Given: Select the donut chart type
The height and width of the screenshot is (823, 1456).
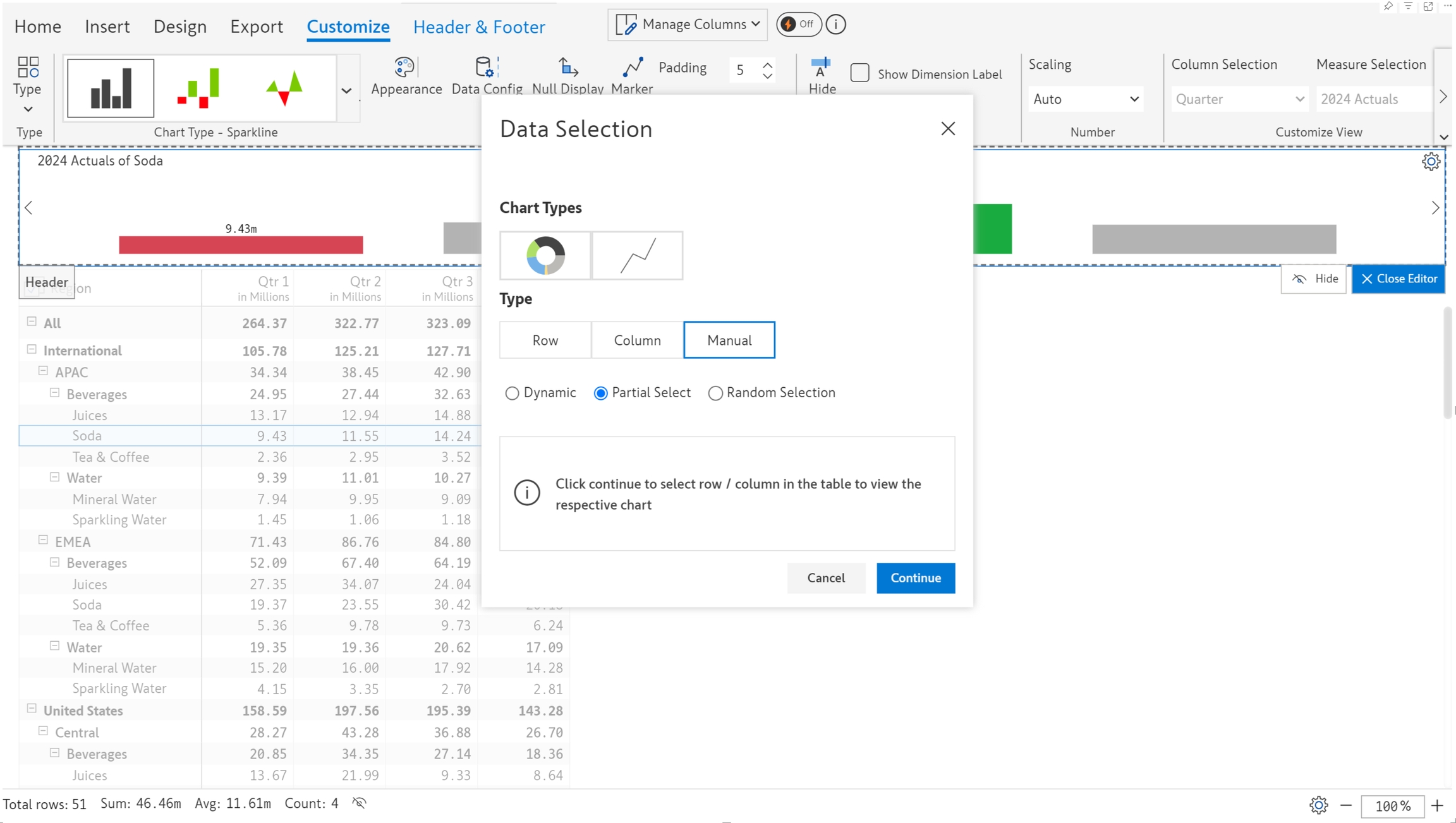Looking at the screenshot, I should click(545, 256).
